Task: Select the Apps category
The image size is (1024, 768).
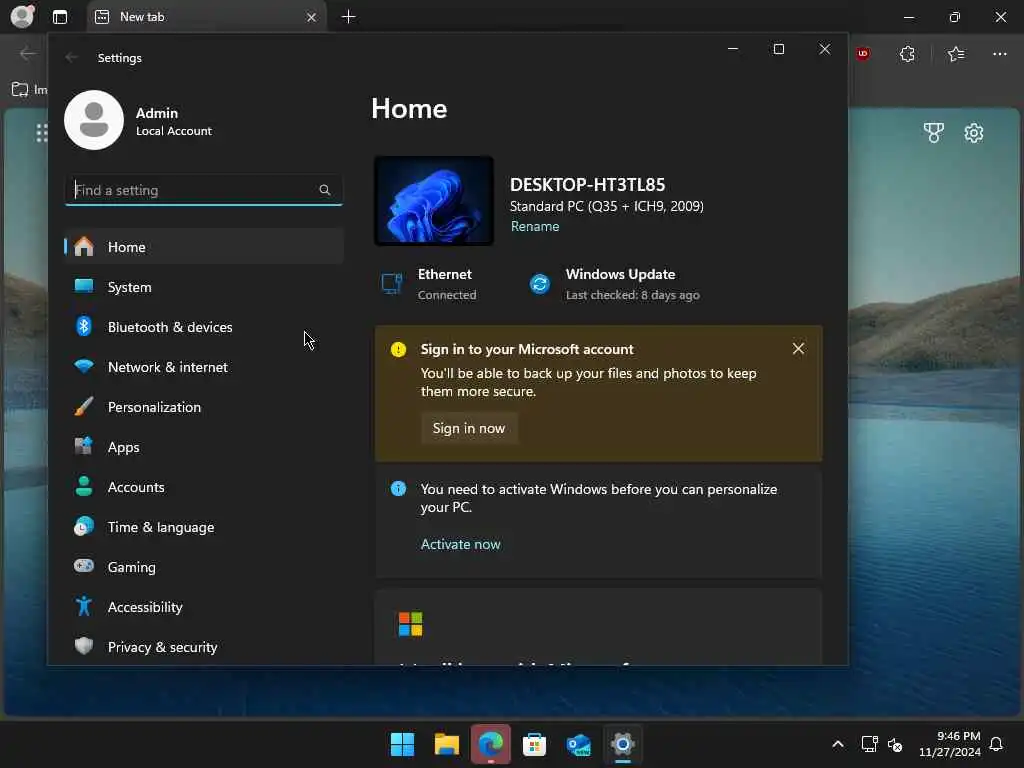Action: (204, 447)
